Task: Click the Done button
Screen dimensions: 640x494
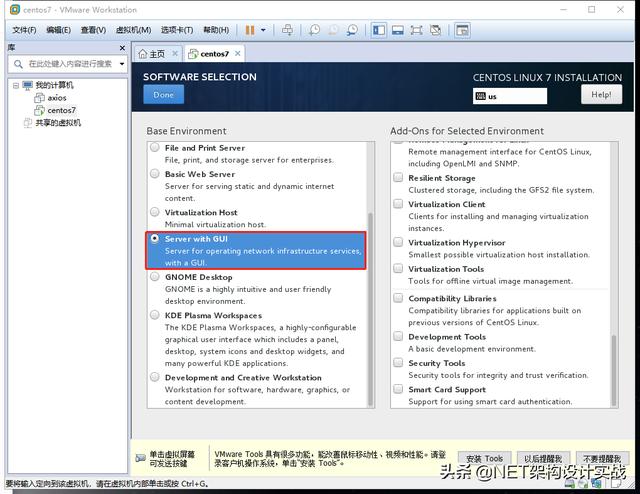Action: [x=164, y=95]
